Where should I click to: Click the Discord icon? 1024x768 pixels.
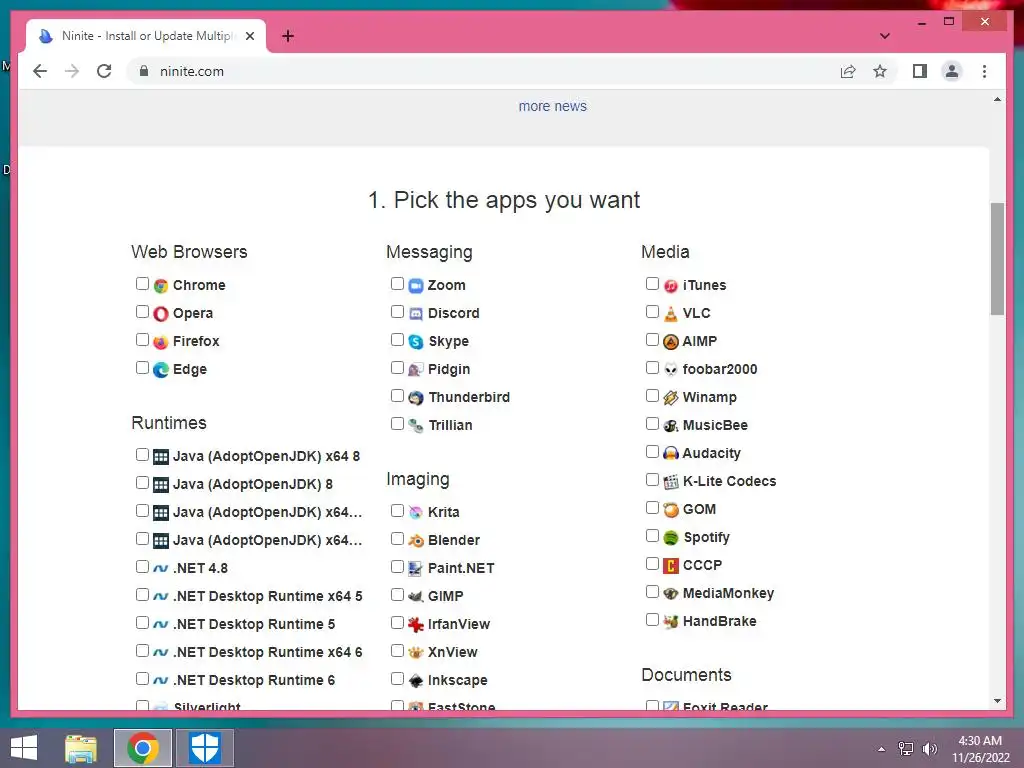point(416,313)
